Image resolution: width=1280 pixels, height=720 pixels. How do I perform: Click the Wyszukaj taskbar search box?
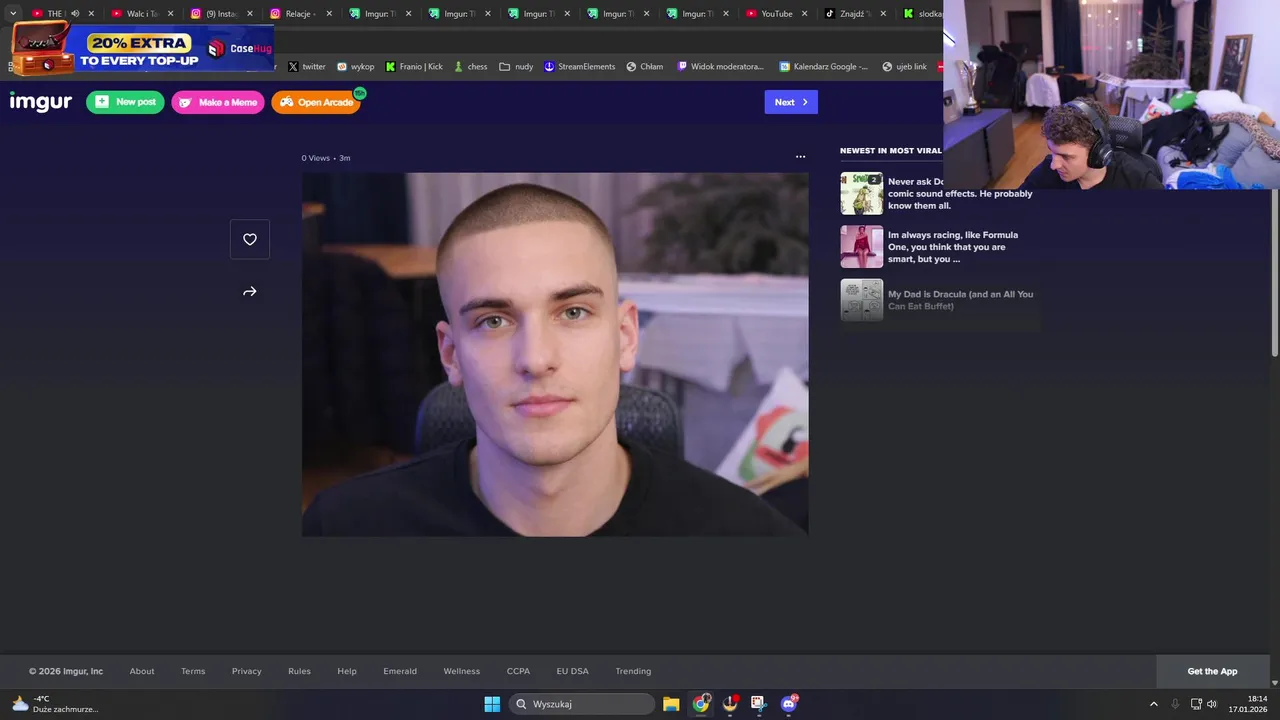(582, 704)
